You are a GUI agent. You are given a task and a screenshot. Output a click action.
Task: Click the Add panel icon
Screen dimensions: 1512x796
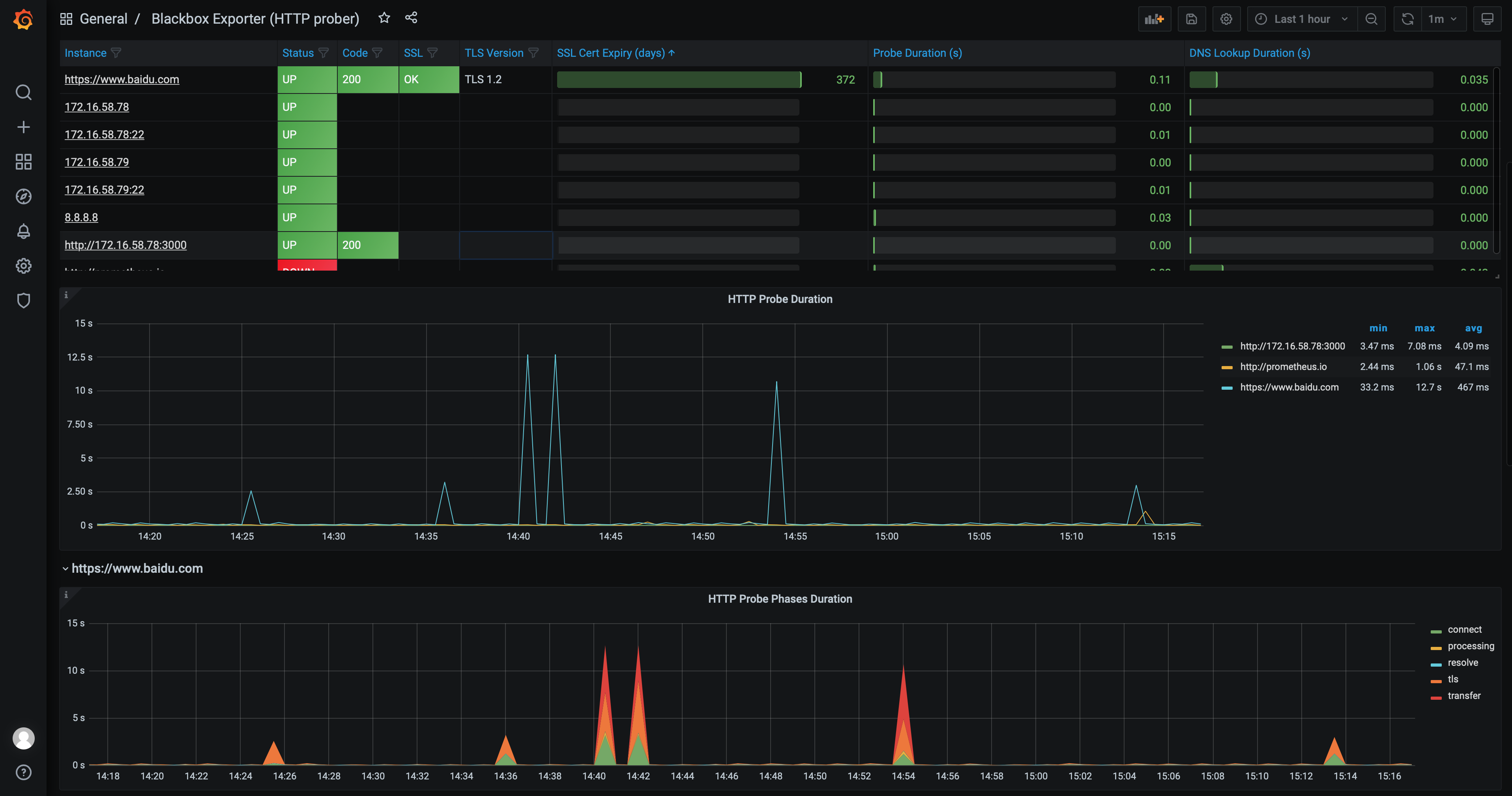(x=1154, y=19)
